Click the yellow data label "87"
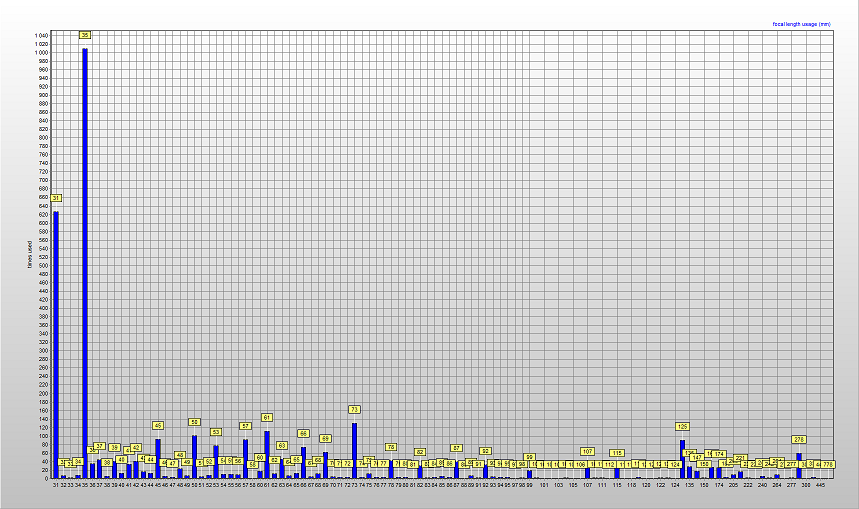Image resolution: width=859 pixels, height=509 pixels. tap(457, 448)
